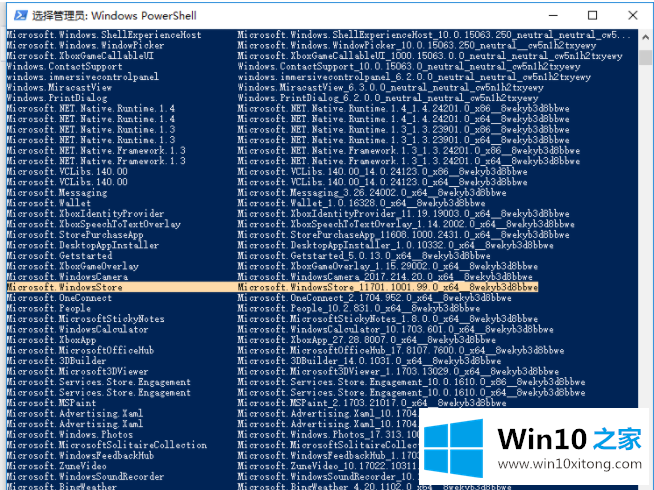Click short name Microsoft.MicrosoftSolitaireCollection

point(107,445)
